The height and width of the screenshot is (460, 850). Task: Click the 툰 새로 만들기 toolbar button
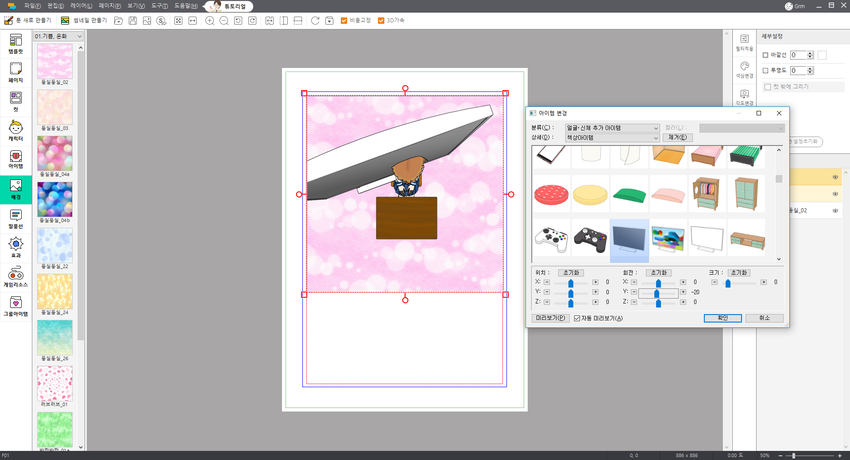28,21
